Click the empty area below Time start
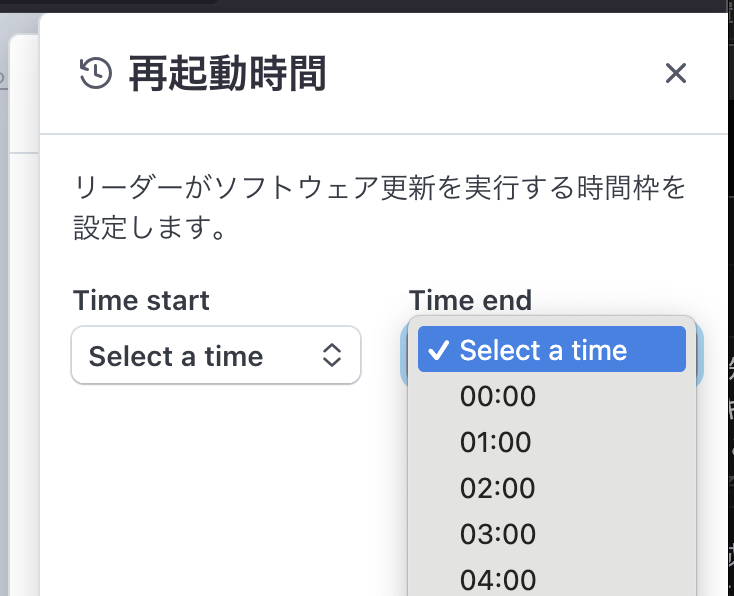734x596 pixels. (x=215, y=480)
